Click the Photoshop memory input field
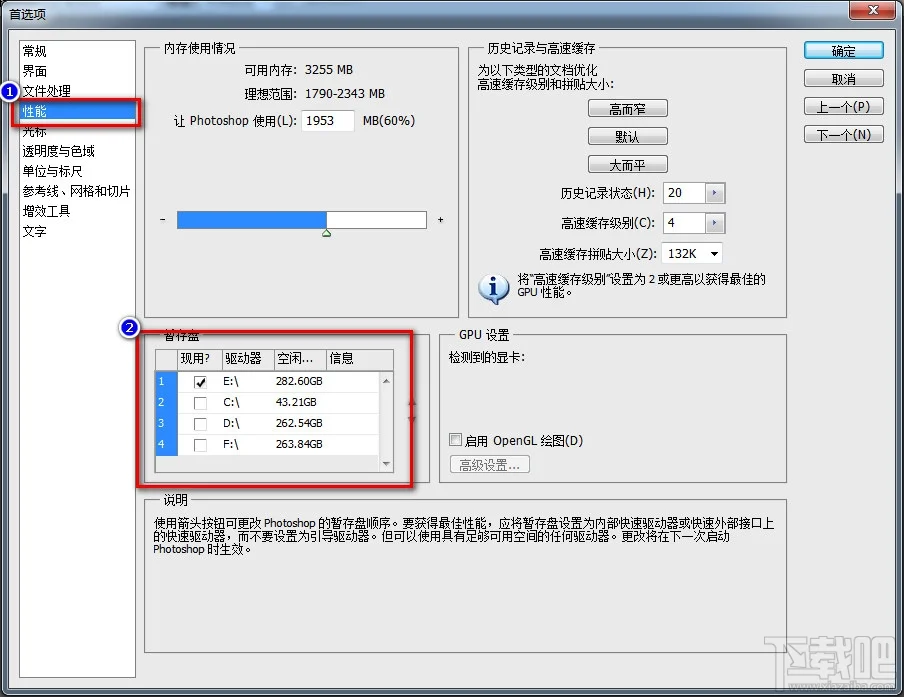904x697 pixels. (330, 120)
